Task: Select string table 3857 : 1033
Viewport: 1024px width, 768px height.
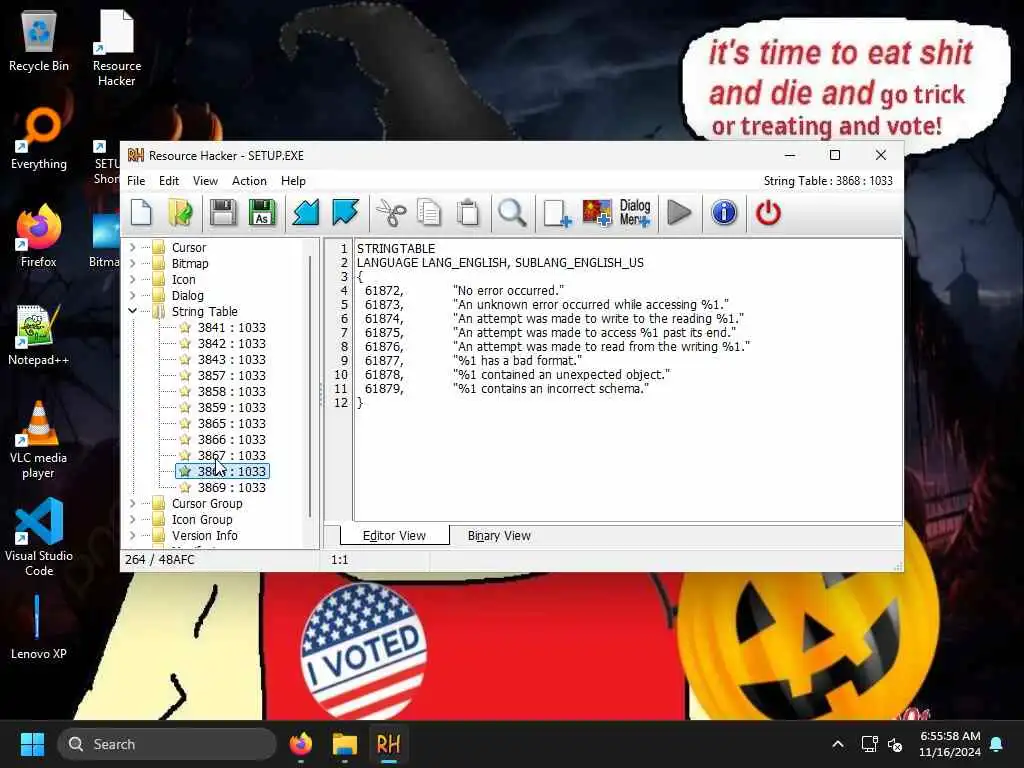Action: point(231,376)
